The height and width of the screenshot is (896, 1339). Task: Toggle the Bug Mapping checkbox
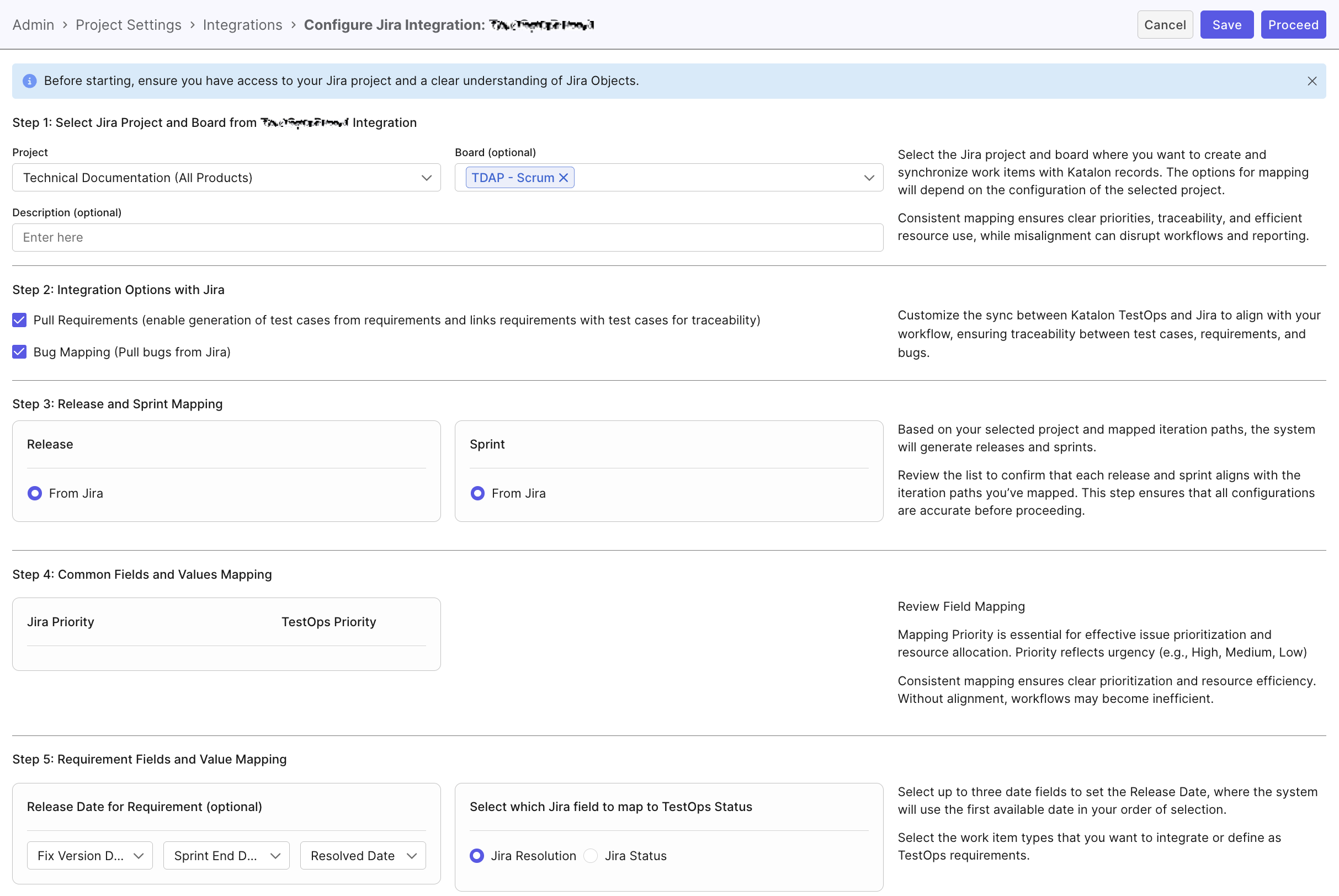click(x=19, y=352)
